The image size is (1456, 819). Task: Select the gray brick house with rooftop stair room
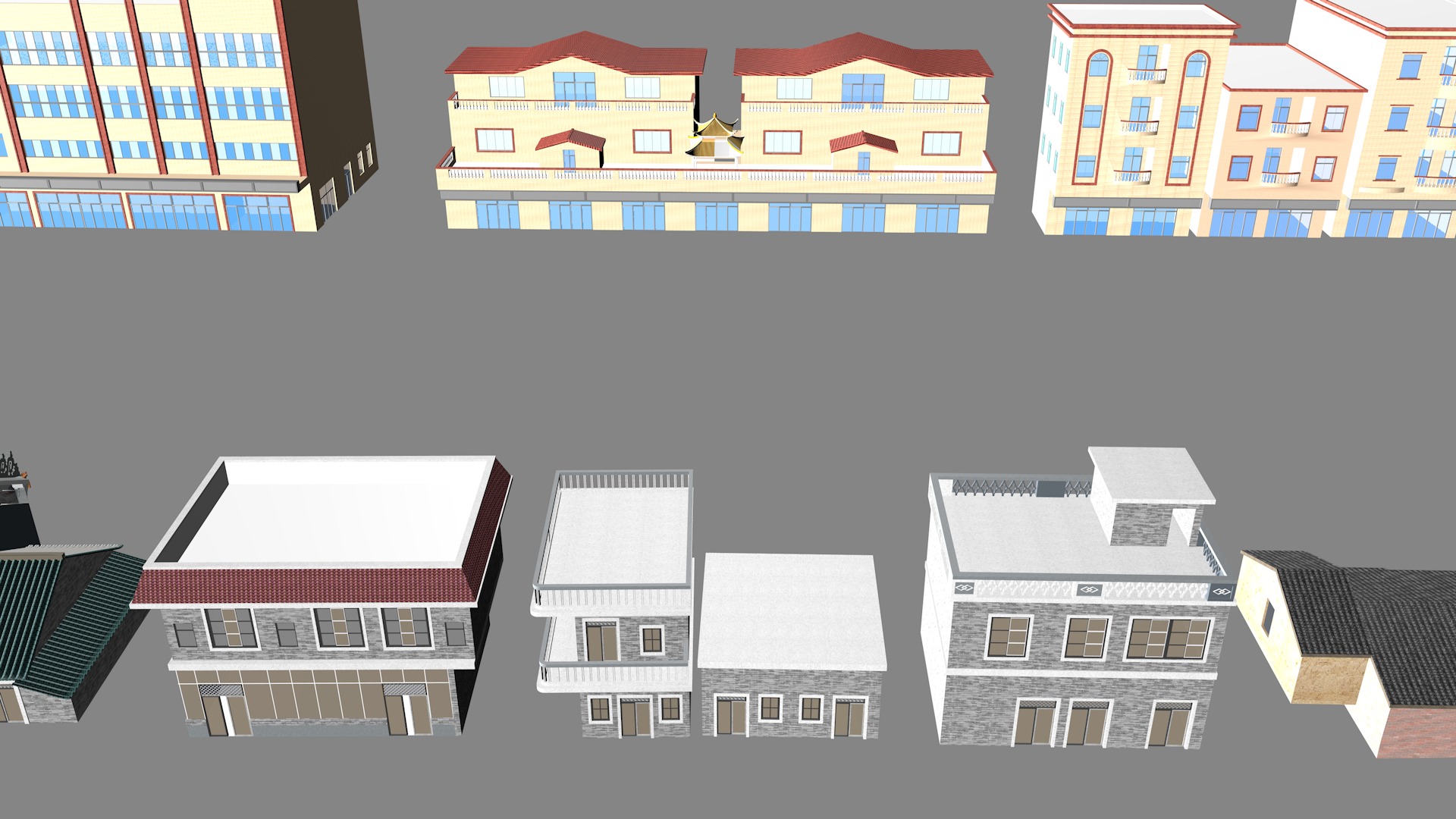(1077, 599)
